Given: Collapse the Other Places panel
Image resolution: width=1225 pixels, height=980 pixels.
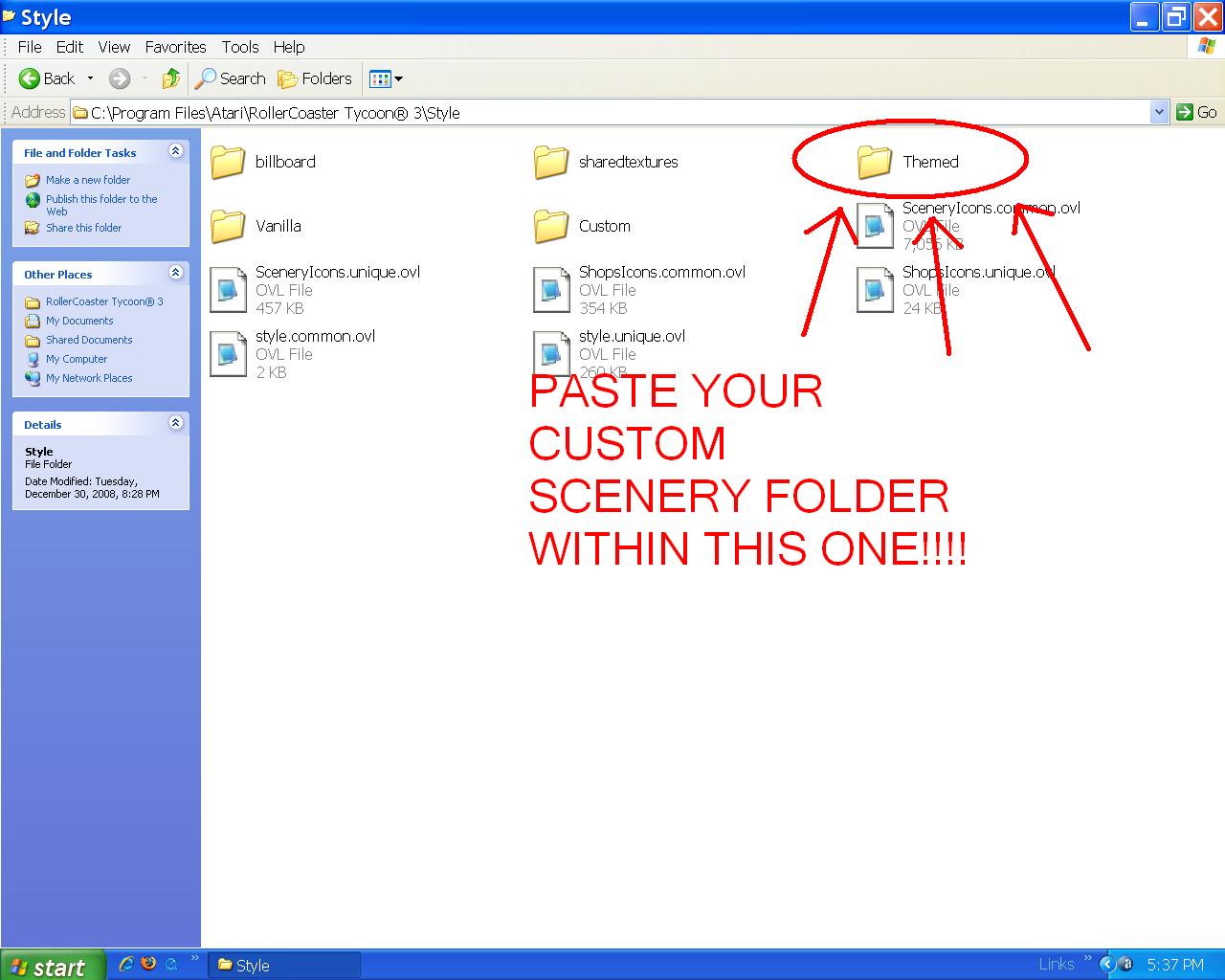Looking at the screenshot, I should (175, 273).
